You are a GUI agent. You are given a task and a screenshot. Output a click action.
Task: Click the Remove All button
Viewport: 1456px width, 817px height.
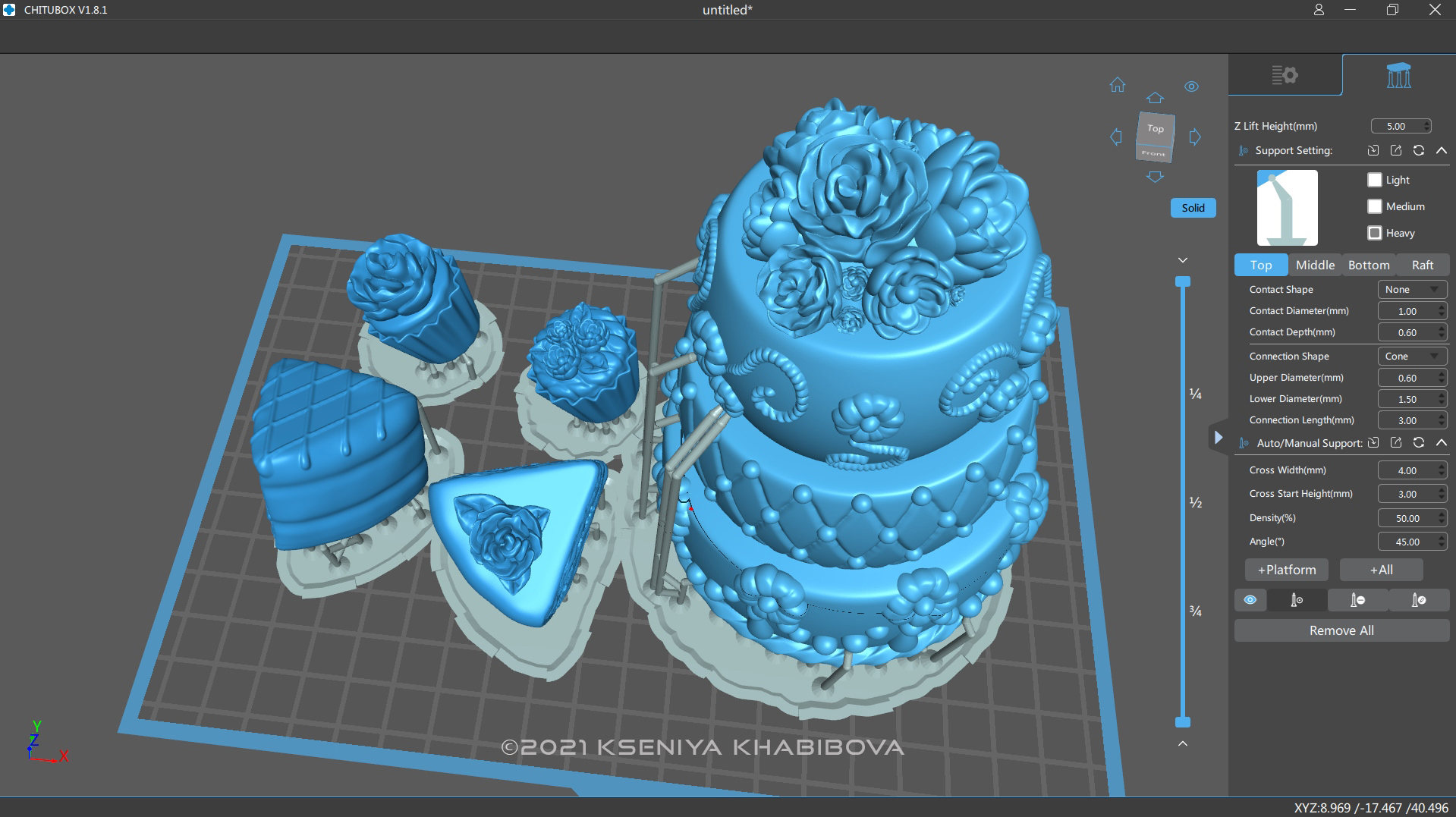(1341, 630)
